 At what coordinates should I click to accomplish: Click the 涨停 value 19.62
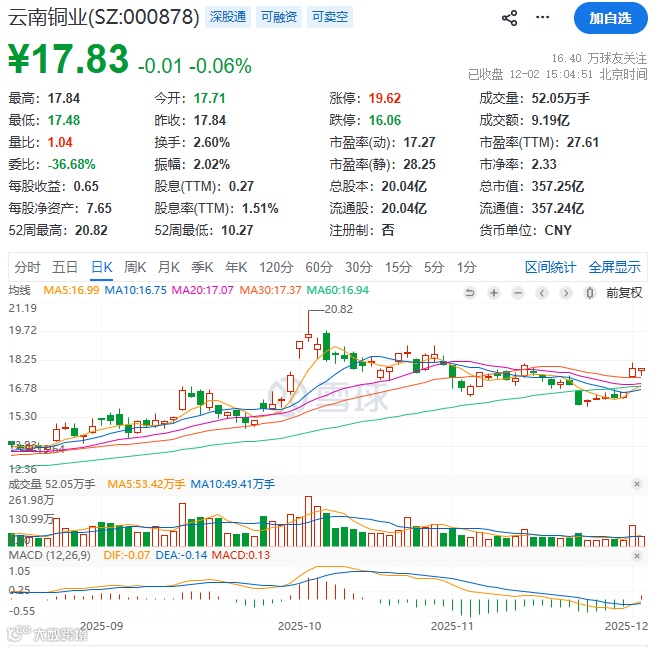pos(384,98)
